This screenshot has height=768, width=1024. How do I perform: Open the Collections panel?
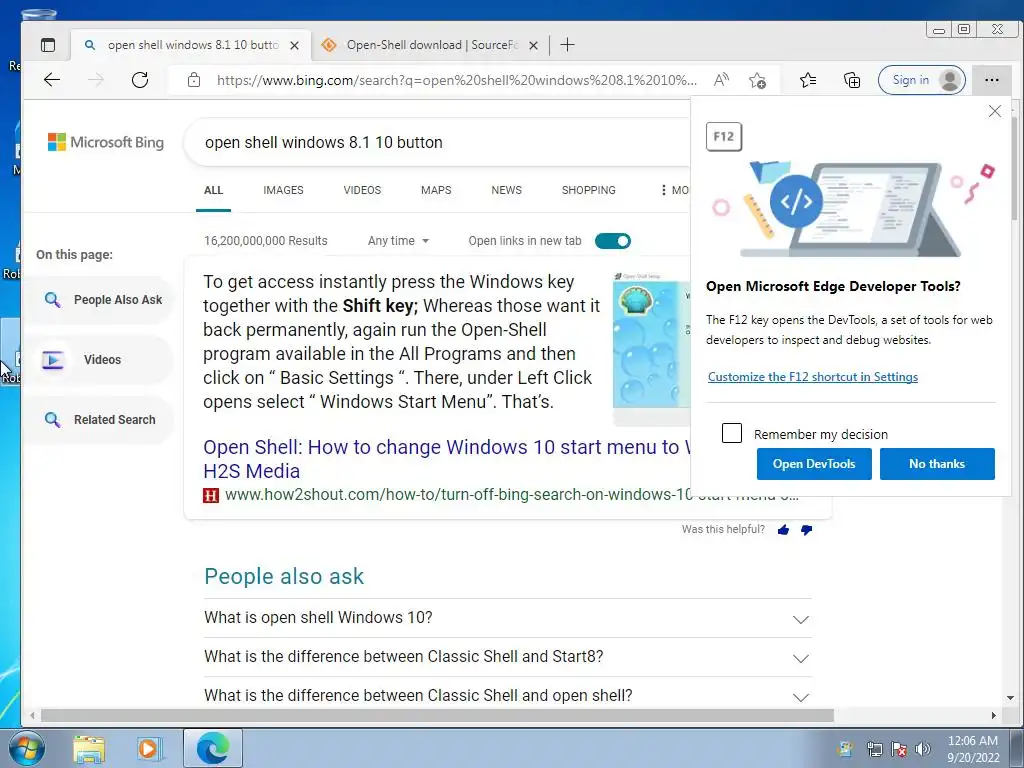(x=852, y=80)
